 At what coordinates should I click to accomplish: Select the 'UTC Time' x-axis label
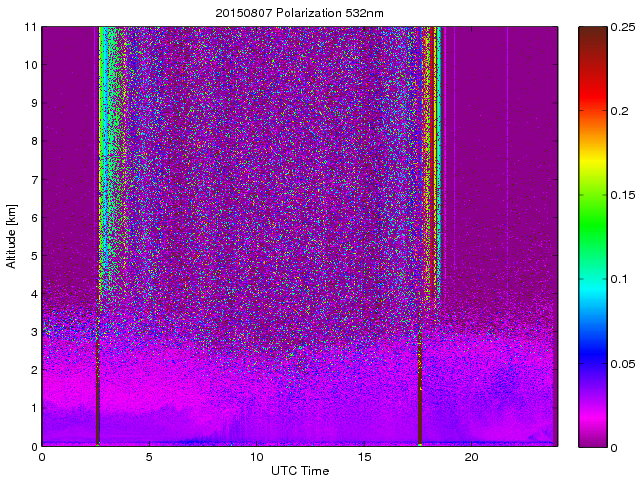[299, 470]
